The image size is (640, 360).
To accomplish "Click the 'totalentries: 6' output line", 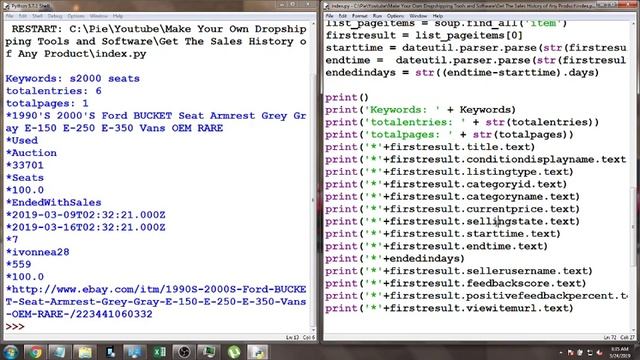I will 53,91.
